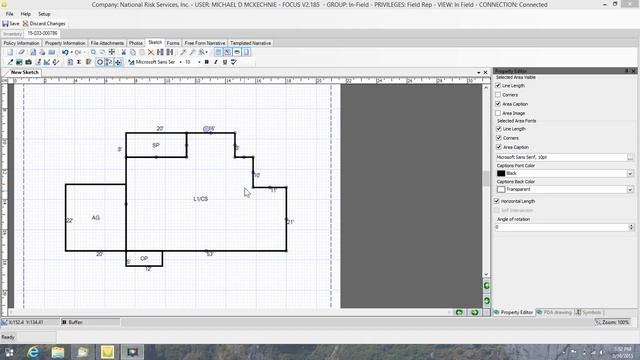Viewport: 640px width, 360px height.
Task: Select the Pencil draw tool
Action: [x=10, y=62]
